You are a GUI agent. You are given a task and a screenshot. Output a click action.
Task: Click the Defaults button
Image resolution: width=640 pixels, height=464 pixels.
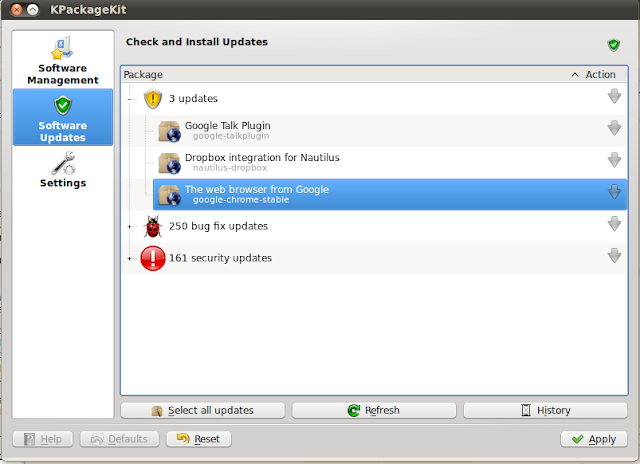pyautogui.click(x=120, y=439)
